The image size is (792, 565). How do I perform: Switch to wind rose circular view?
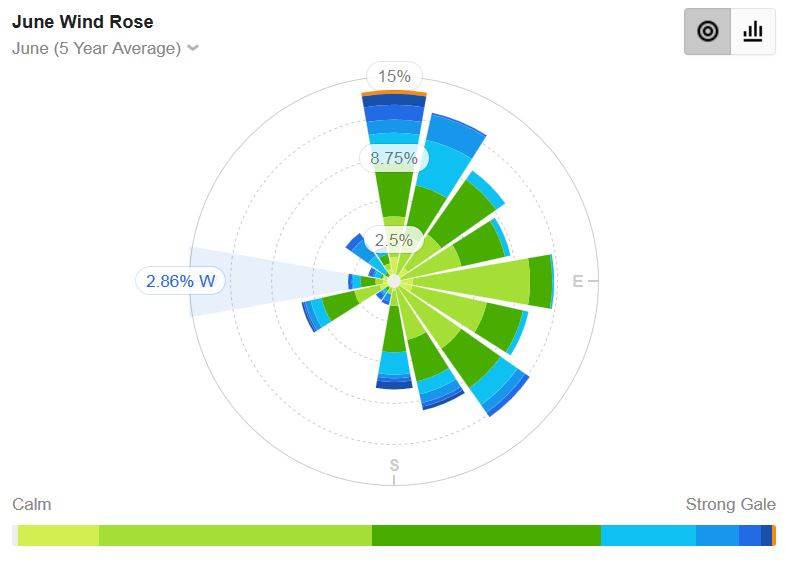coord(707,32)
